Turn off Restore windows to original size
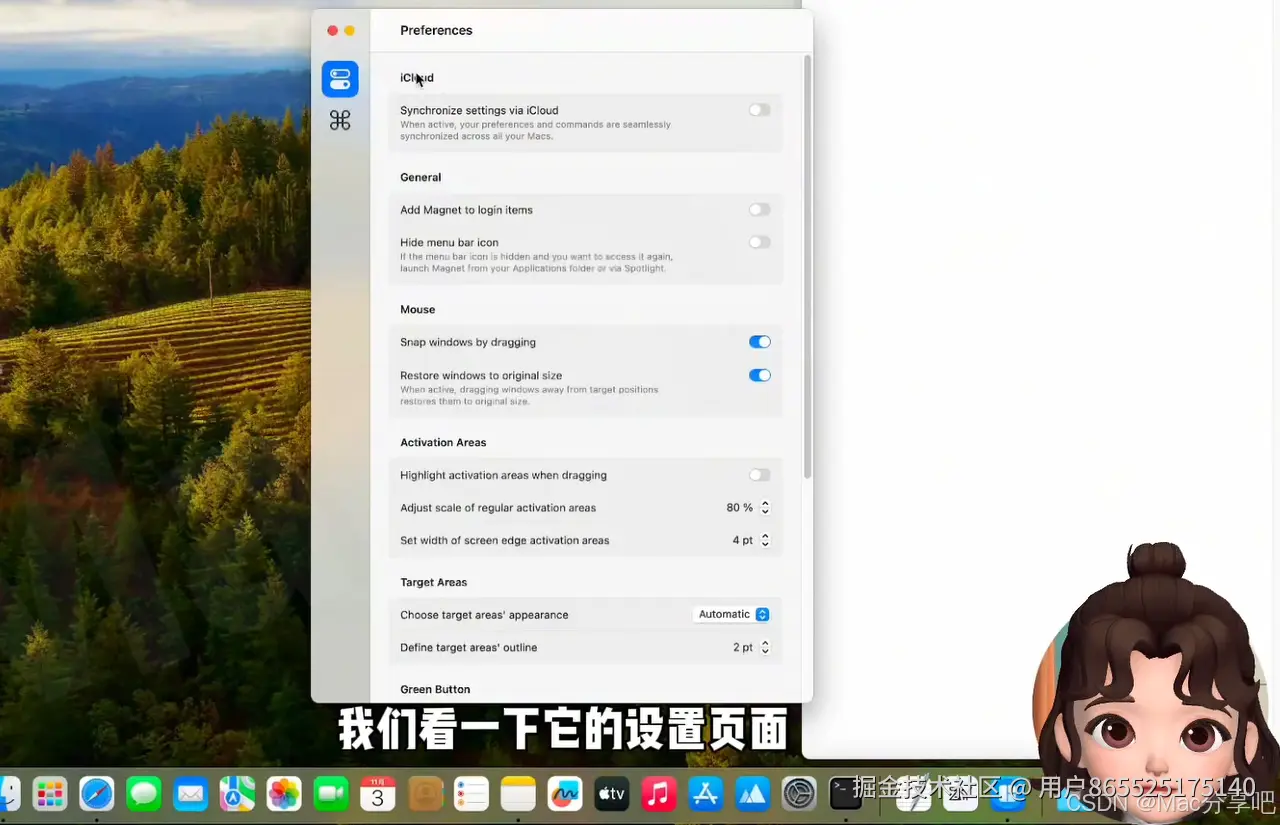The width and height of the screenshot is (1280, 825). click(760, 376)
